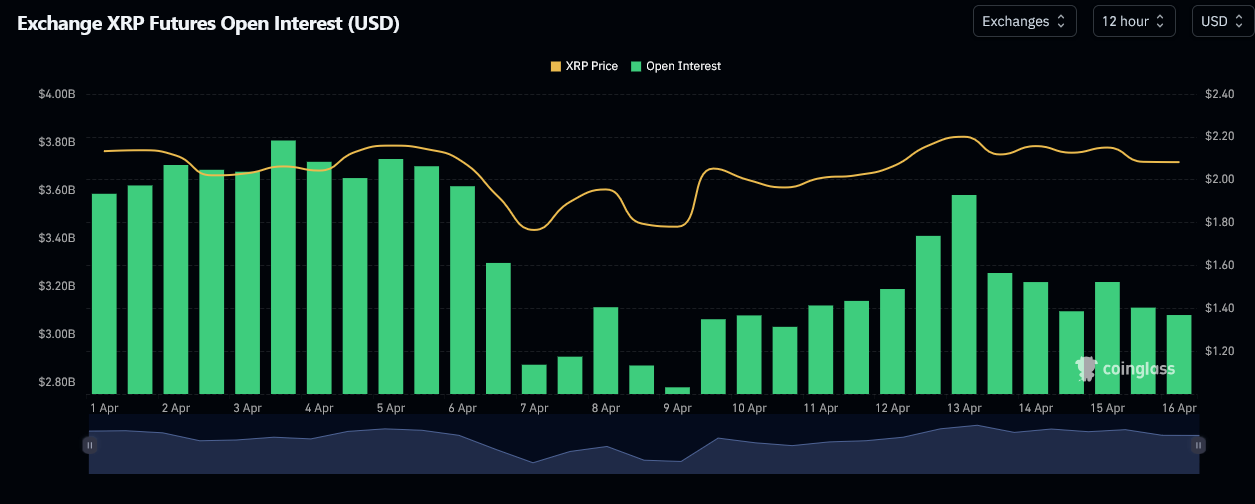The height and width of the screenshot is (504, 1255).
Task: Click the lowest bar at 9 Apr
Action: tap(677, 390)
